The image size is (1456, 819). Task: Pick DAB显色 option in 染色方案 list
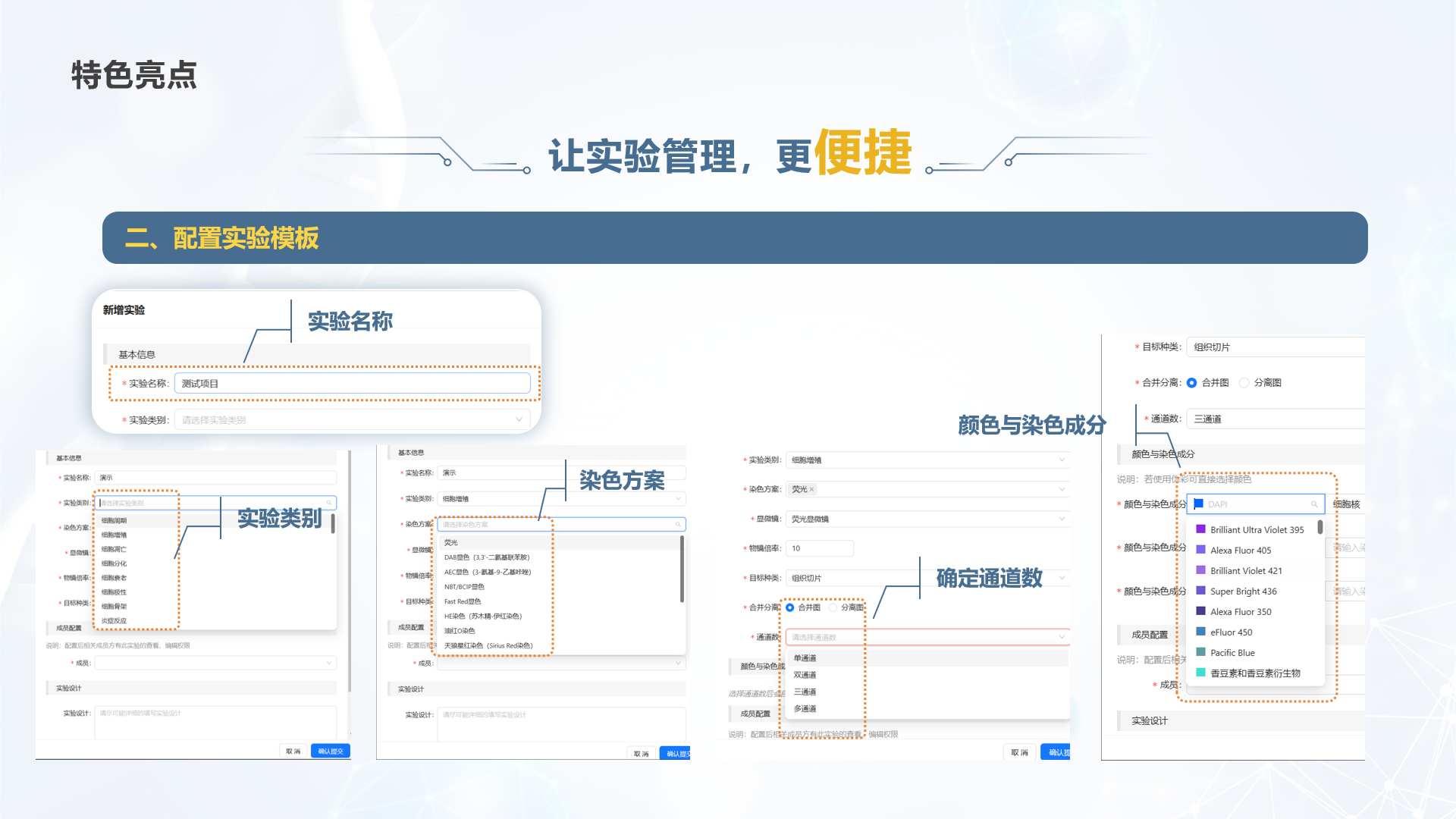coord(487,557)
